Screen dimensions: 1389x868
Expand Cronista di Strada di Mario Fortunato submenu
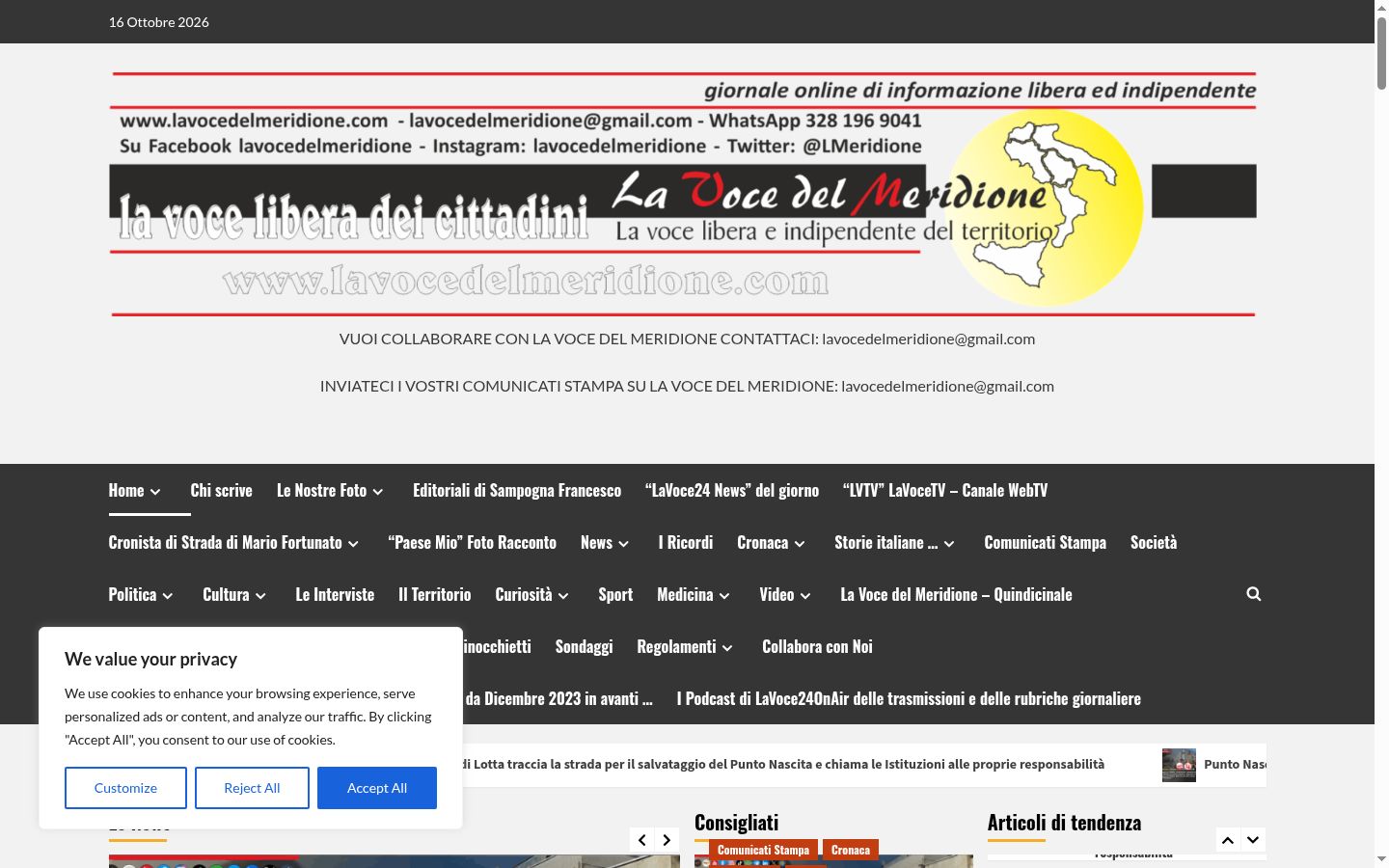[353, 544]
